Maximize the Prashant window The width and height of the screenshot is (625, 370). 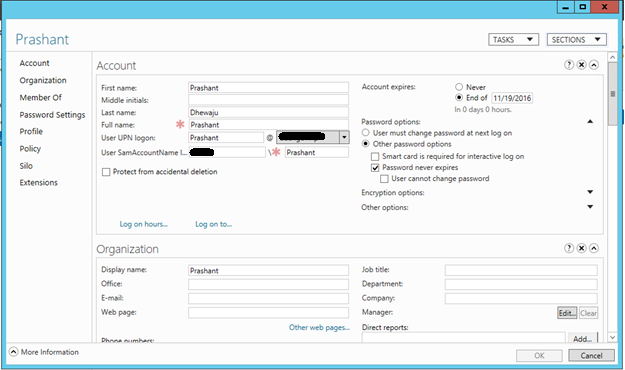point(583,7)
